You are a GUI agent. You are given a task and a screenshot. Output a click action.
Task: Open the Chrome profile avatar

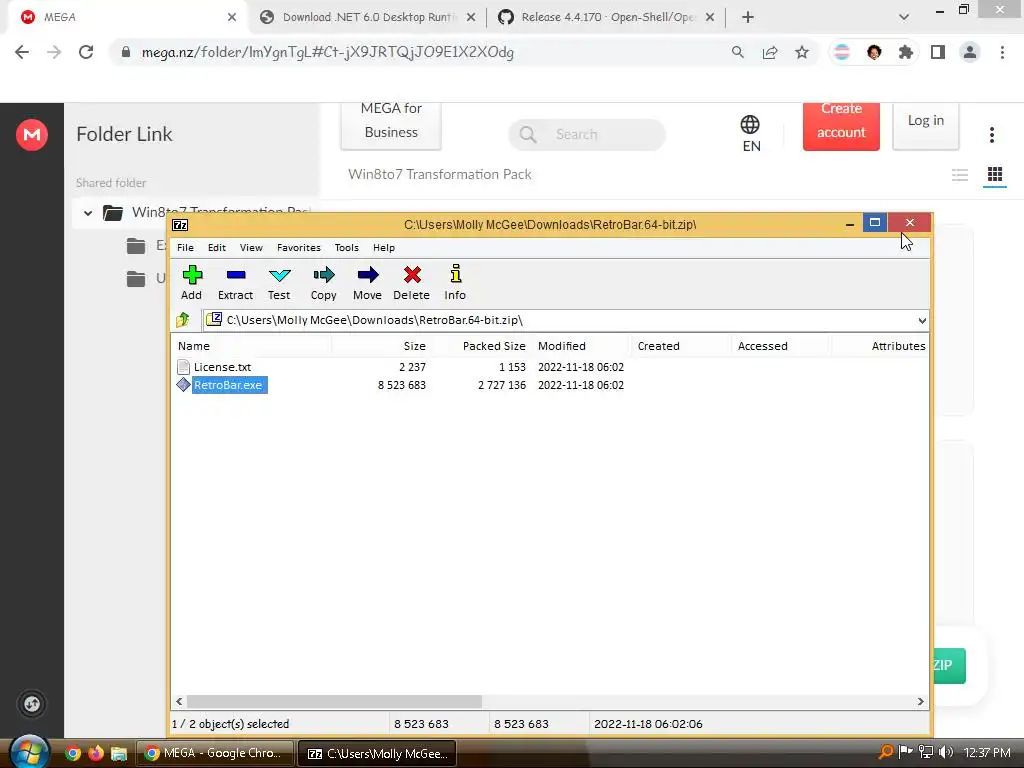(970, 52)
